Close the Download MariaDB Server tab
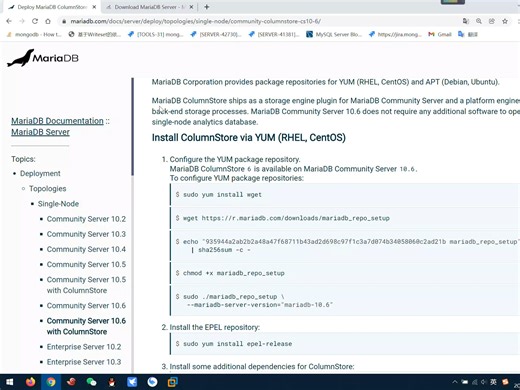Viewport: 520px width, 390px height. click(191, 7)
